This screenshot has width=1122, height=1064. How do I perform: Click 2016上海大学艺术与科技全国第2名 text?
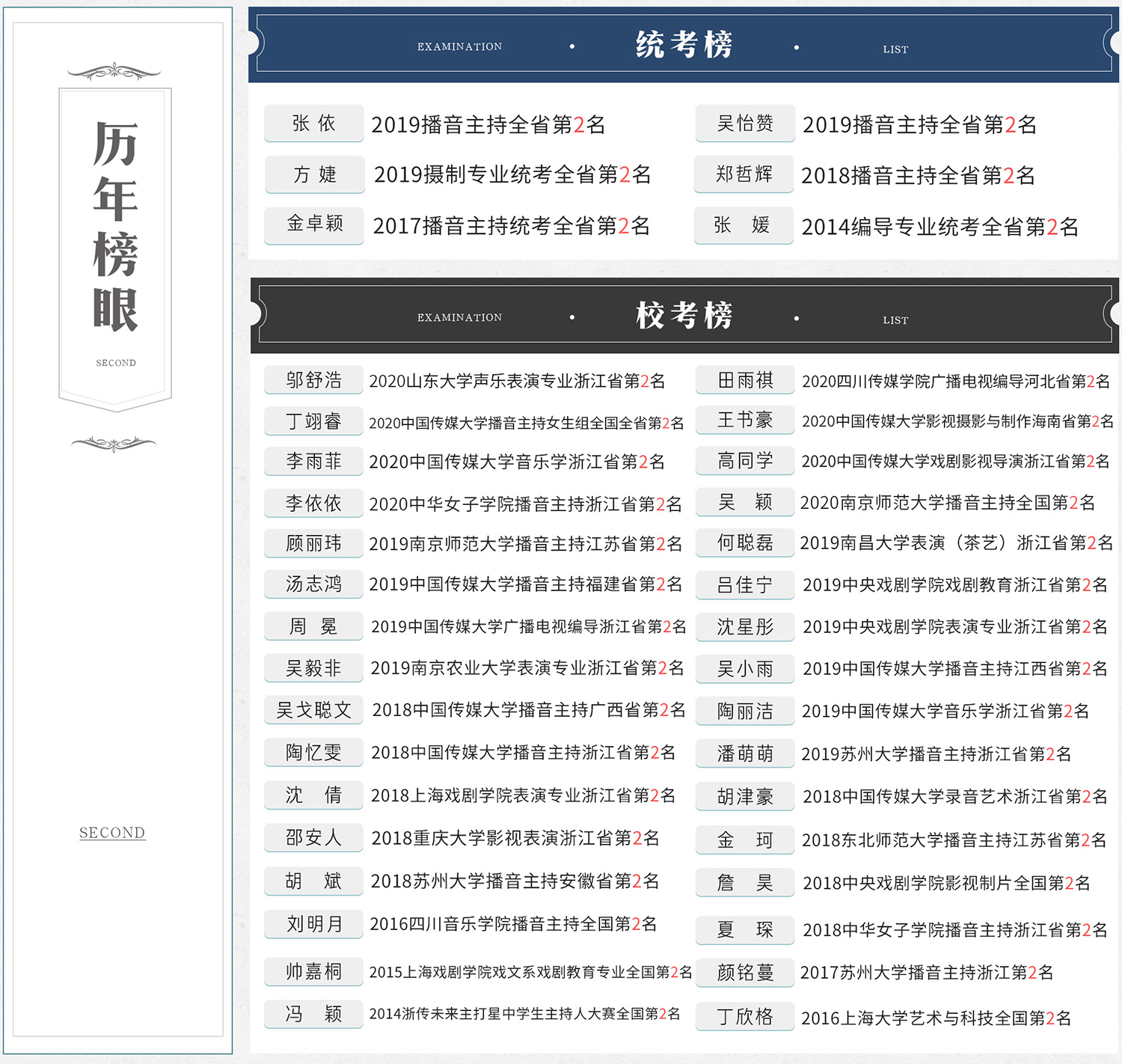[x=936, y=1018]
